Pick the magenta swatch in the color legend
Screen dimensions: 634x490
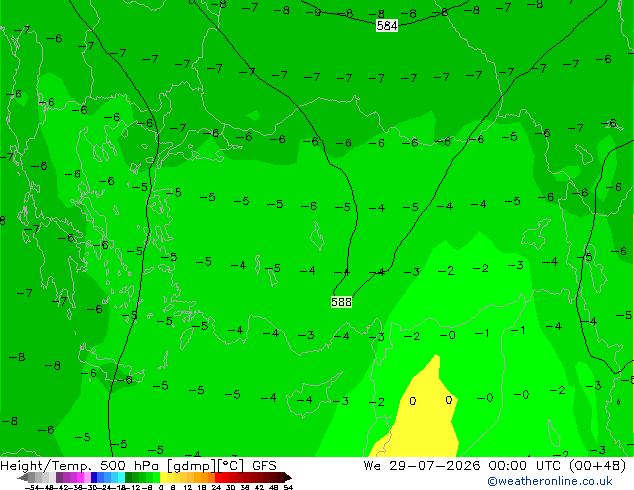click(80, 477)
